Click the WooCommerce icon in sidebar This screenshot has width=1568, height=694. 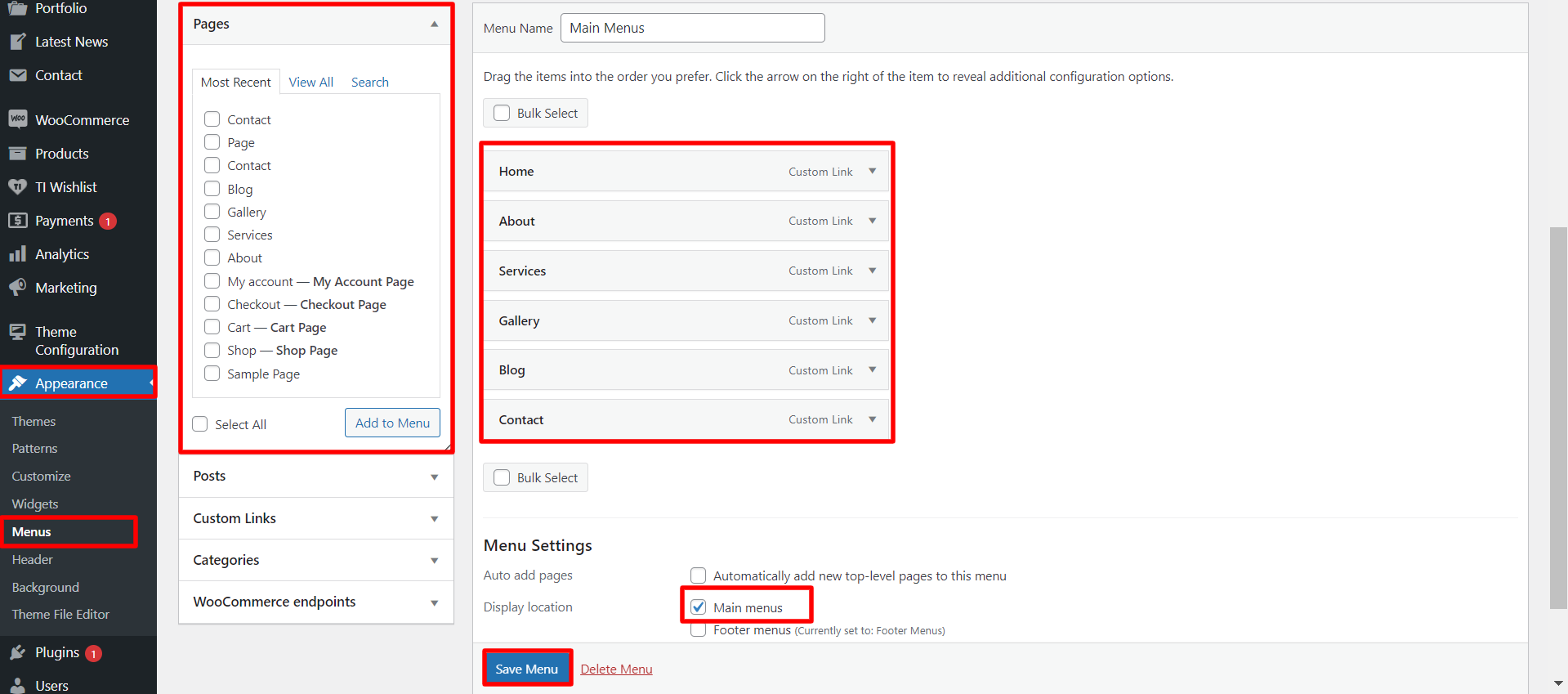17,119
